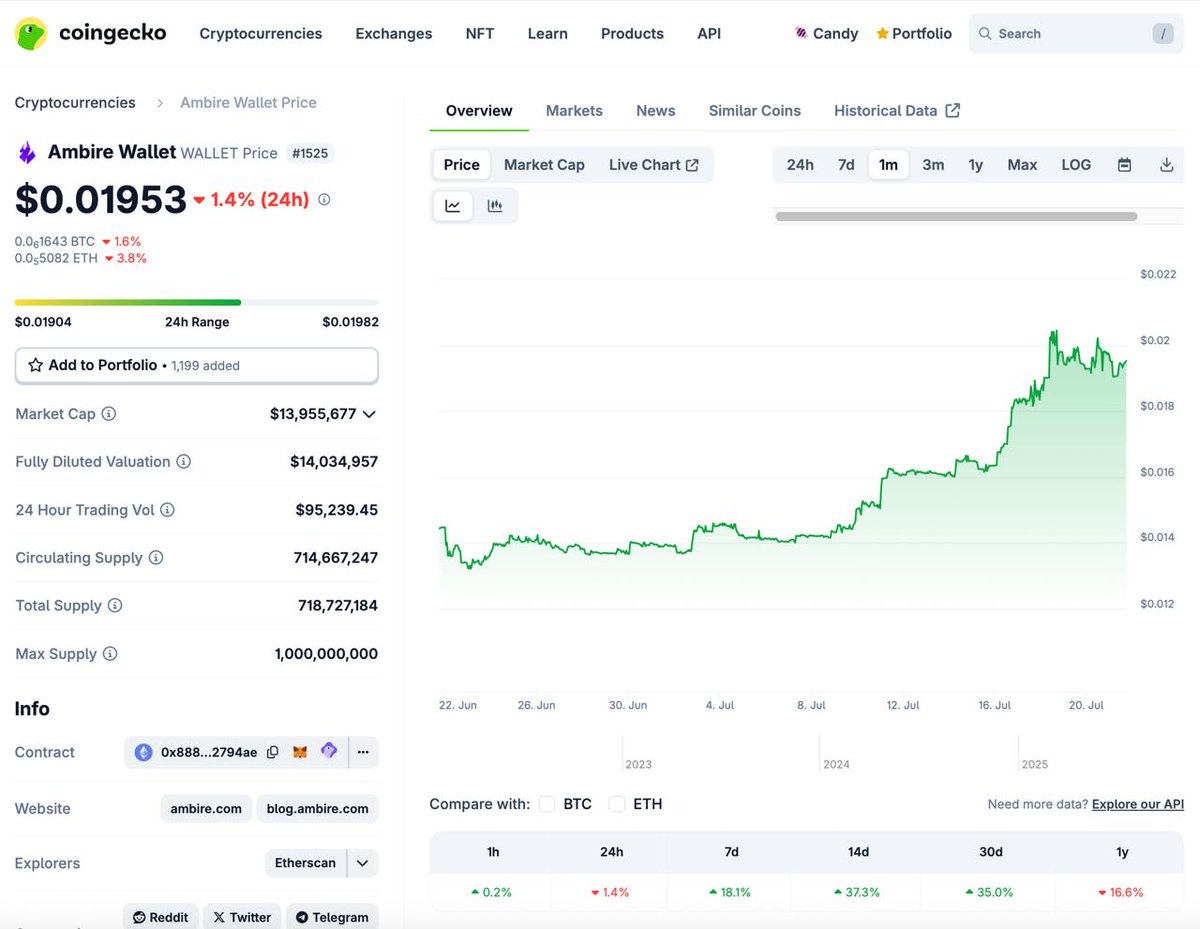The image size is (1200, 929).
Task: Enable Compare with ETH checkbox
Action: pos(617,804)
